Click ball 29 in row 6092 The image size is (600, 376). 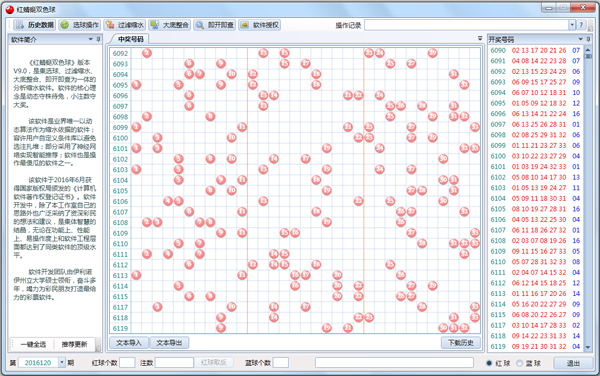432,53
